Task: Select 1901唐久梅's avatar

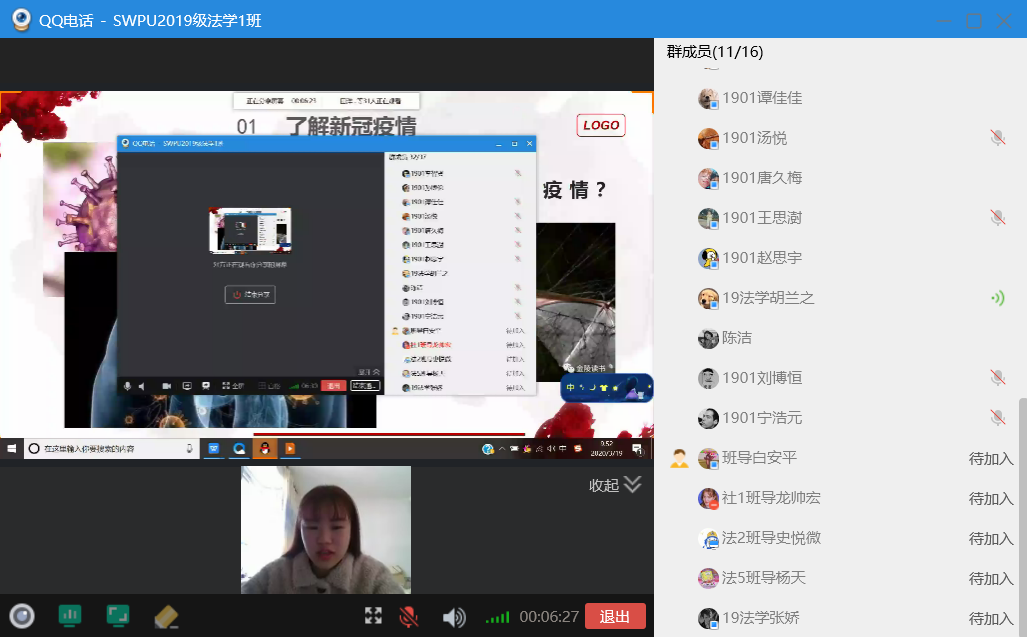Action: (x=708, y=178)
